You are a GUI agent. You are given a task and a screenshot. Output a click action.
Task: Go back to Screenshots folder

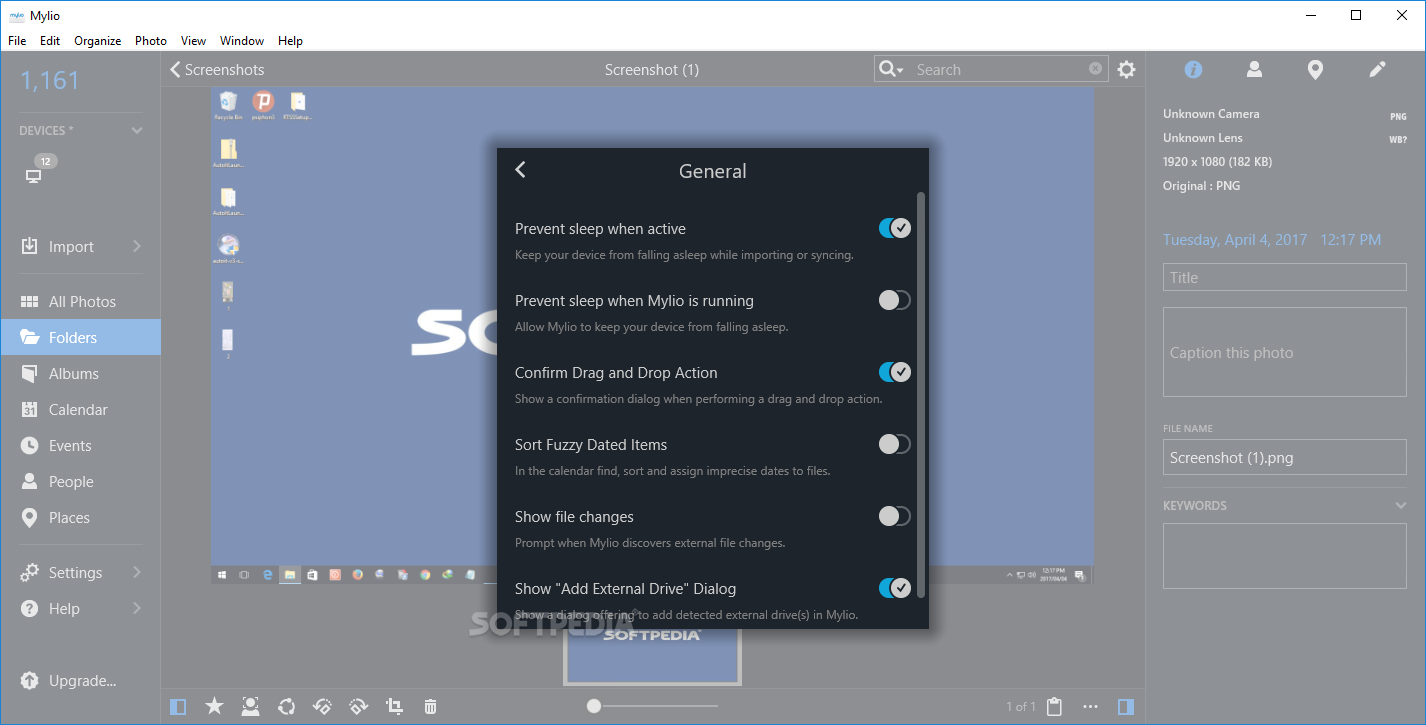pos(217,69)
